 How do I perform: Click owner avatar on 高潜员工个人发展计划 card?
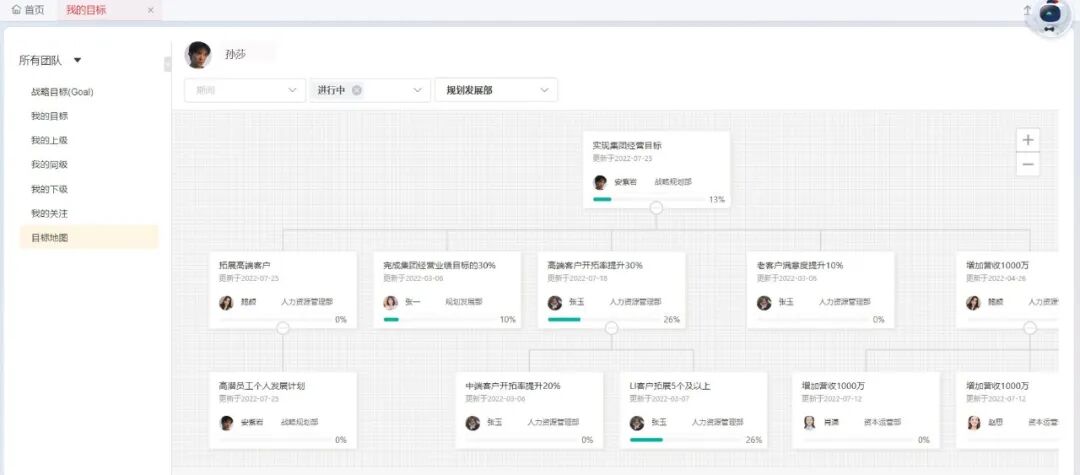[x=226, y=423]
